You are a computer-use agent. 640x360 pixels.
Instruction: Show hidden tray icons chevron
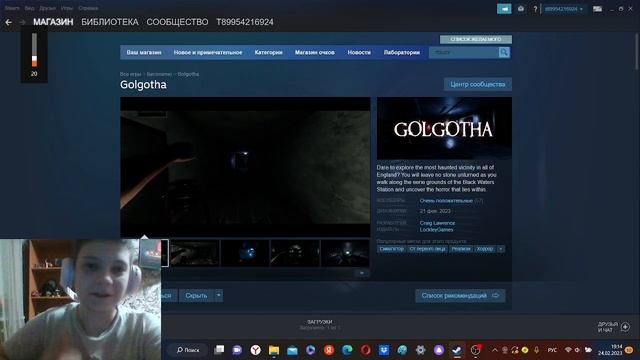click(x=495, y=350)
